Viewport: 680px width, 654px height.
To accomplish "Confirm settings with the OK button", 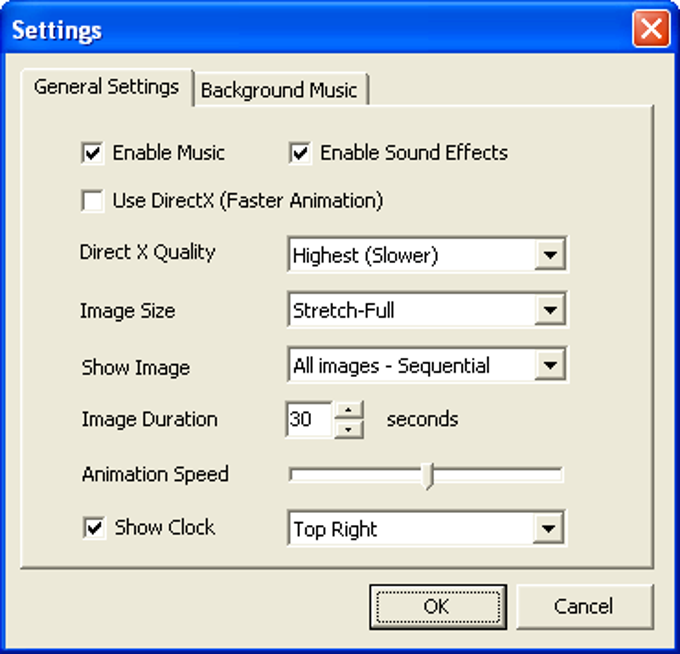I will (x=438, y=606).
